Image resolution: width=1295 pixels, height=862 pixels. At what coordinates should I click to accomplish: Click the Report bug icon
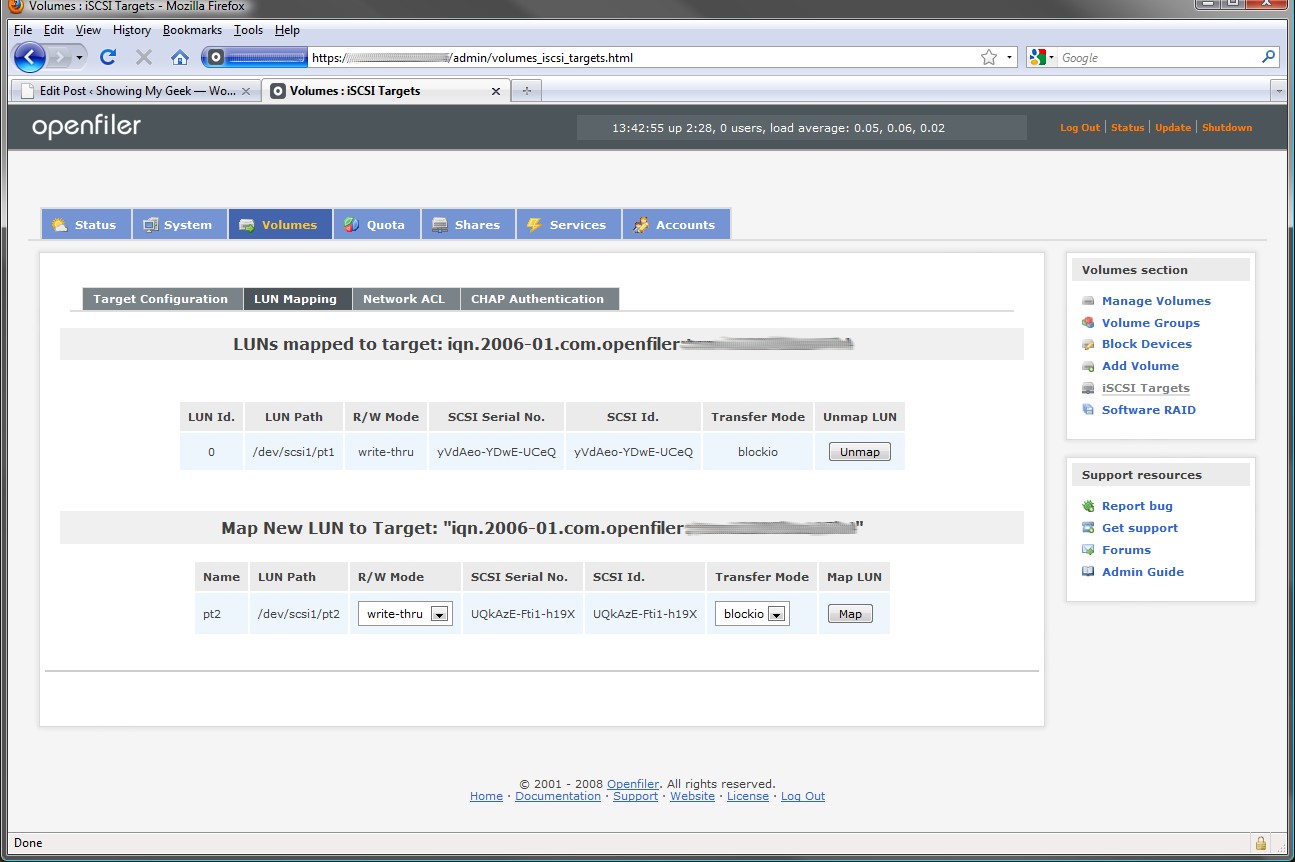[x=1088, y=506]
